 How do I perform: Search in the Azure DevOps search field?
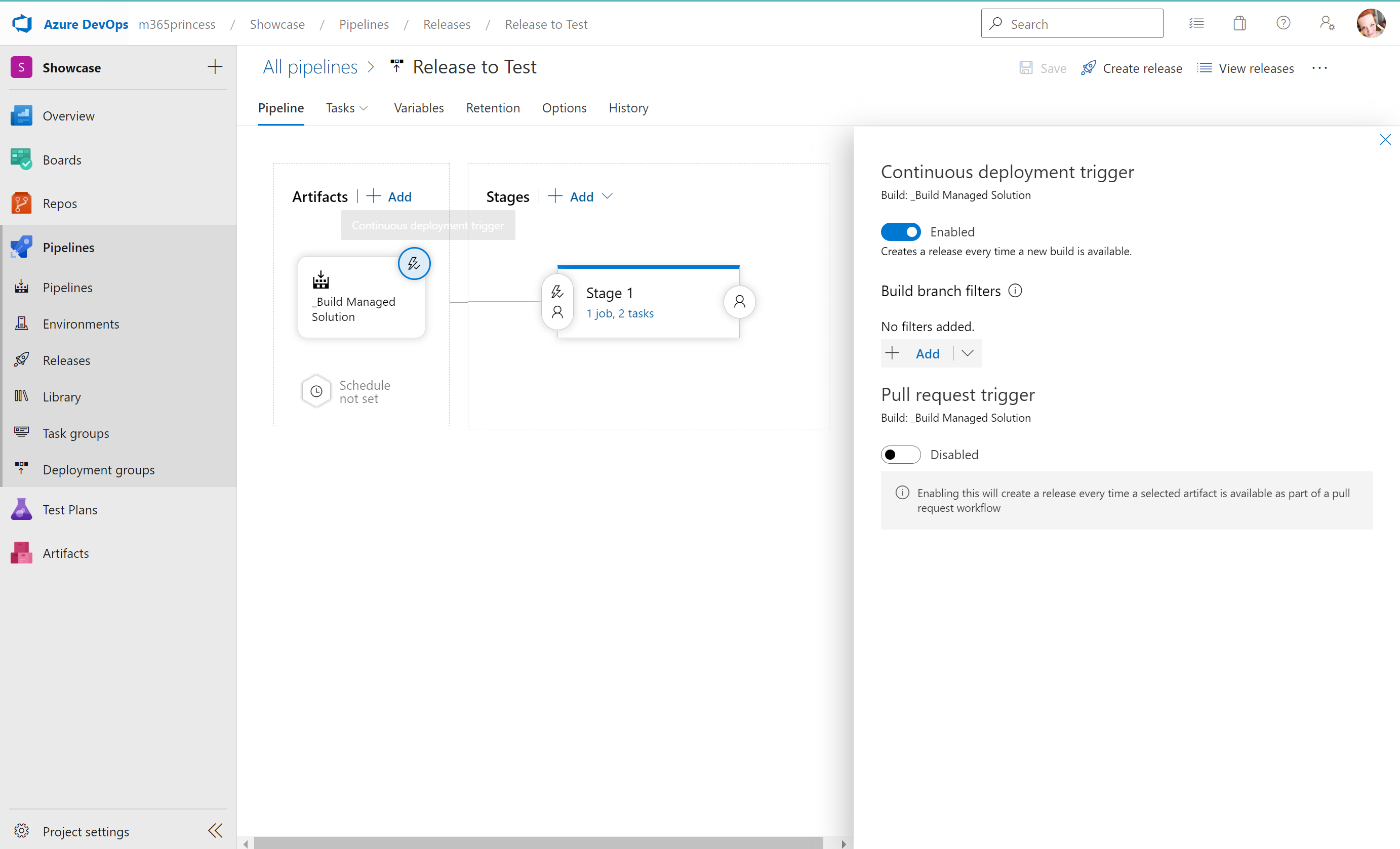pyautogui.click(x=1071, y=23)
